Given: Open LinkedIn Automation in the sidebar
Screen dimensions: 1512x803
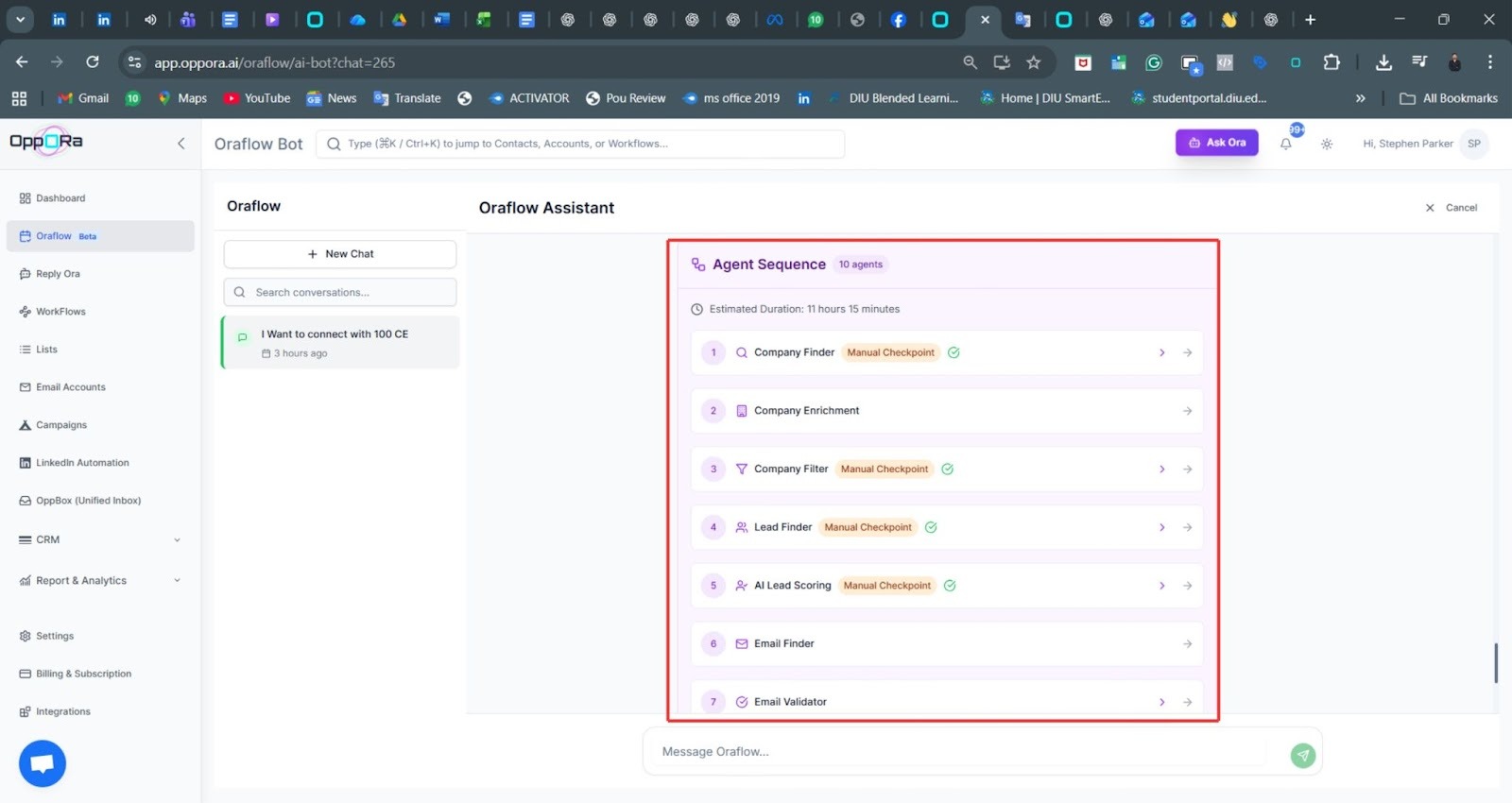Looking at the screenshot, I should [81, 463].
